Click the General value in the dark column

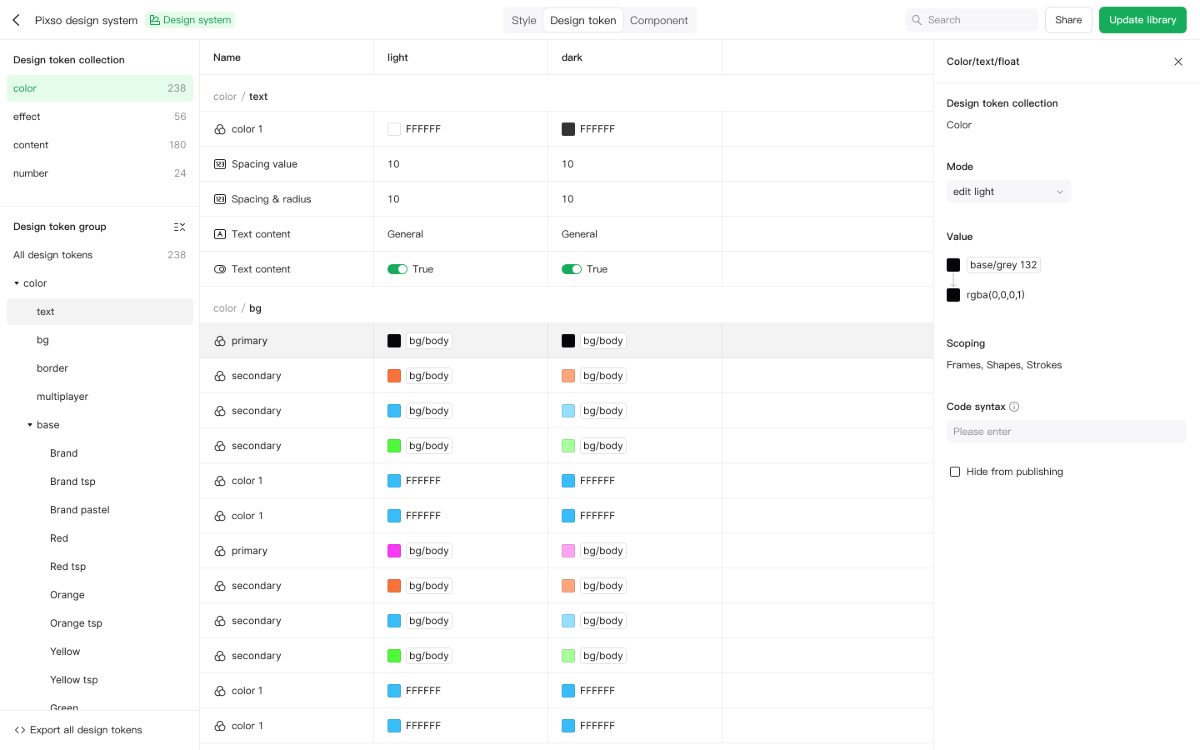point(579,234)
